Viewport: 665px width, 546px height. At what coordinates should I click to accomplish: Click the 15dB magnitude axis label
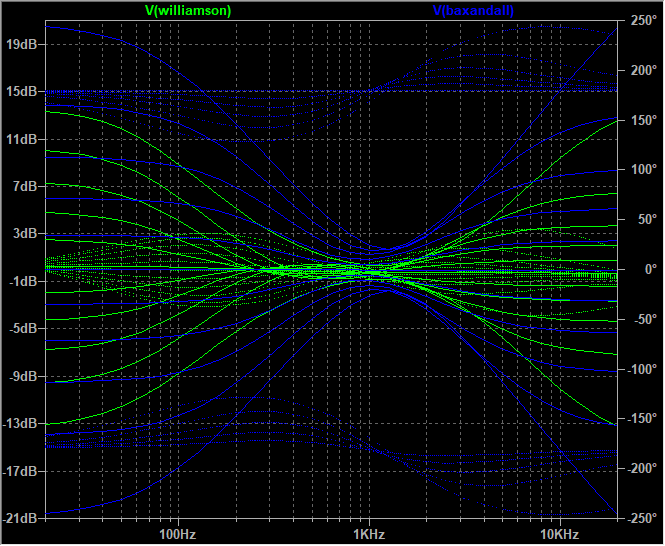pos(22,92)
